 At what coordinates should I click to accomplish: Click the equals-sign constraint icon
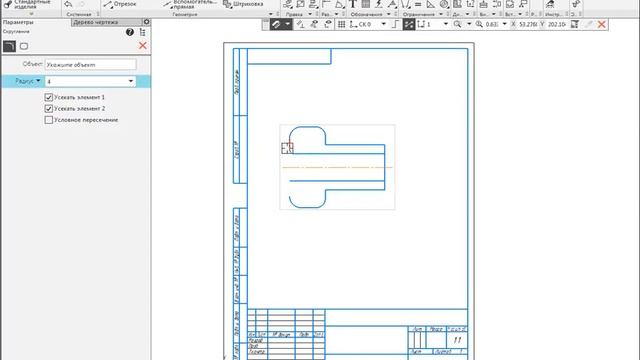click(418, 4)
